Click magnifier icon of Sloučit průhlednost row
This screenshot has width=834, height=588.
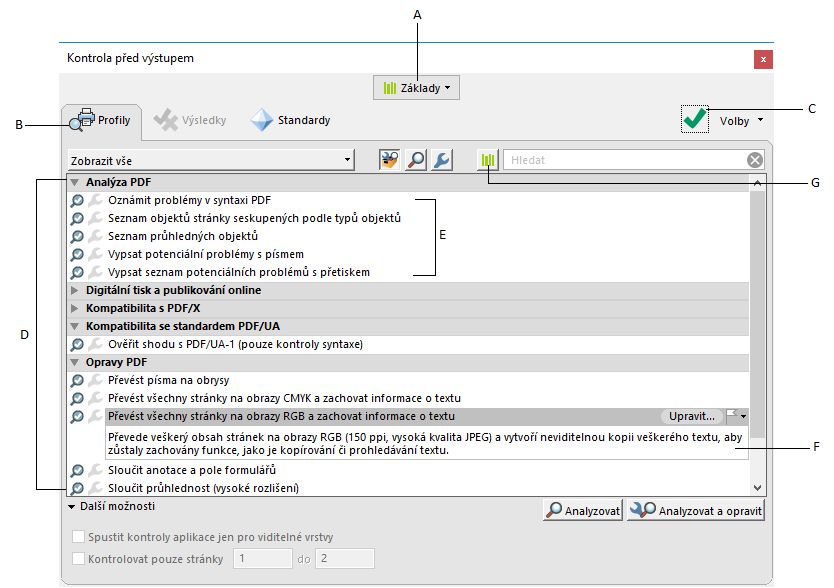[x=77, y=489]
